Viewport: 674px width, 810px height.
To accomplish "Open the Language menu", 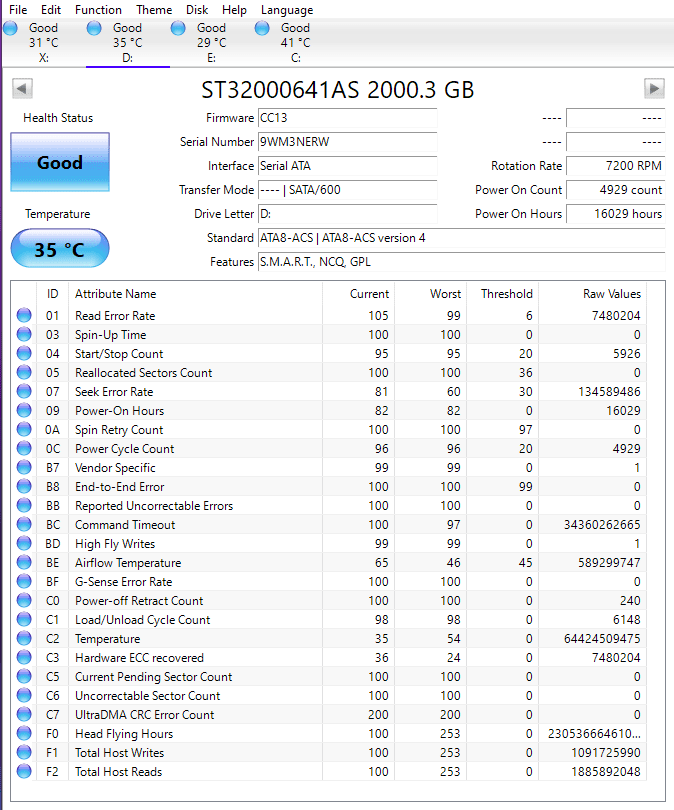I will coord(287,10).
